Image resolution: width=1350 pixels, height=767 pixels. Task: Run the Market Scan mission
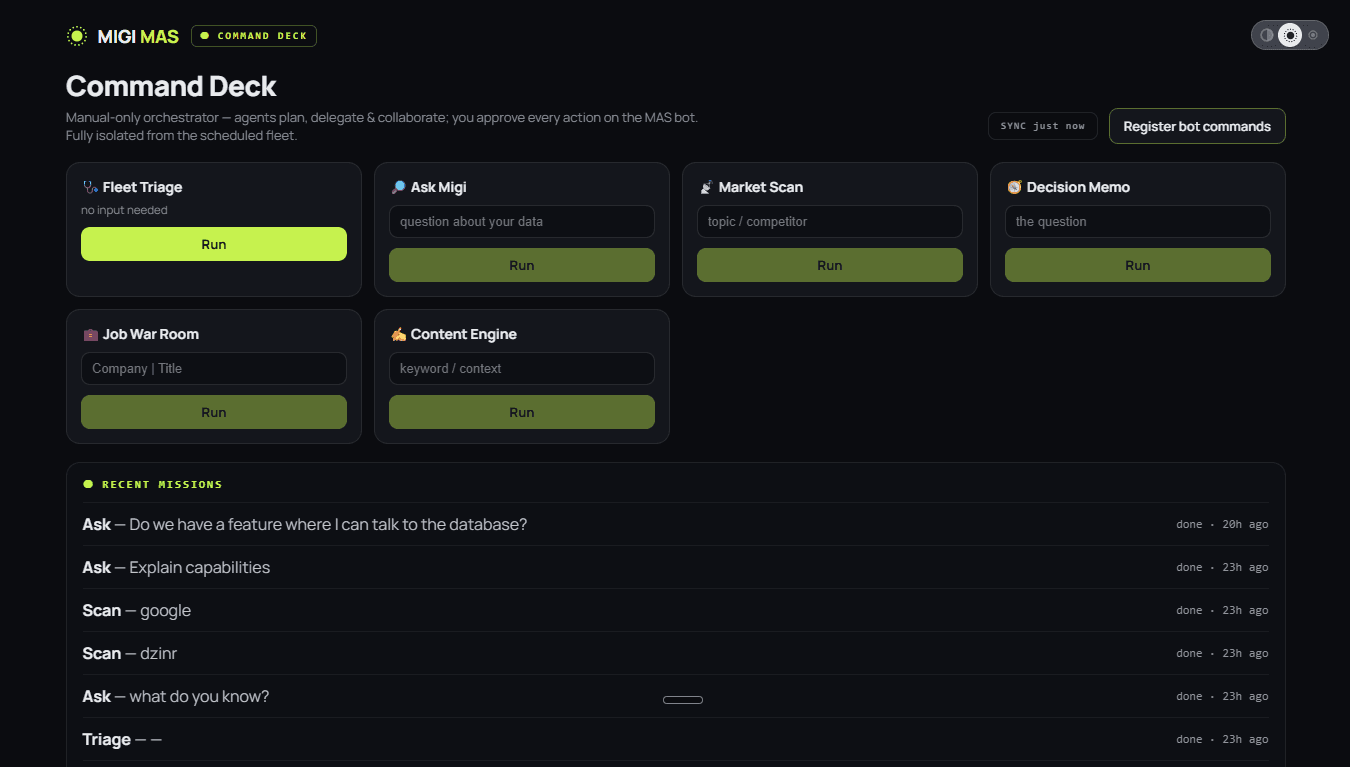coord(830,265)
